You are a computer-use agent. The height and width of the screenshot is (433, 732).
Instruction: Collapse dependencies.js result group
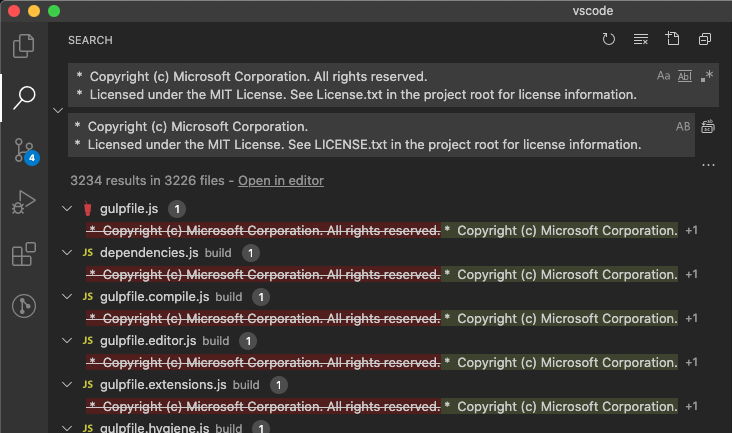(x=67, y=252)
